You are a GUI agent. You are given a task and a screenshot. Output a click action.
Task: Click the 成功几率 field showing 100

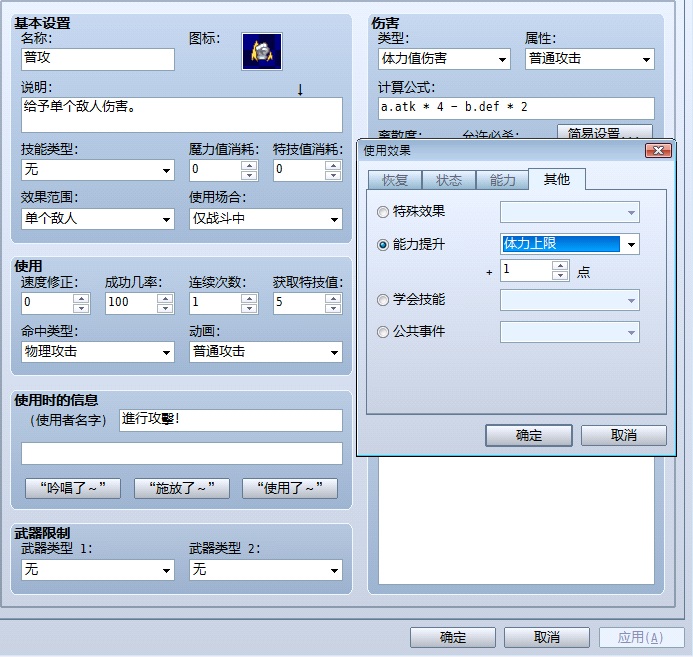[131, 303]
